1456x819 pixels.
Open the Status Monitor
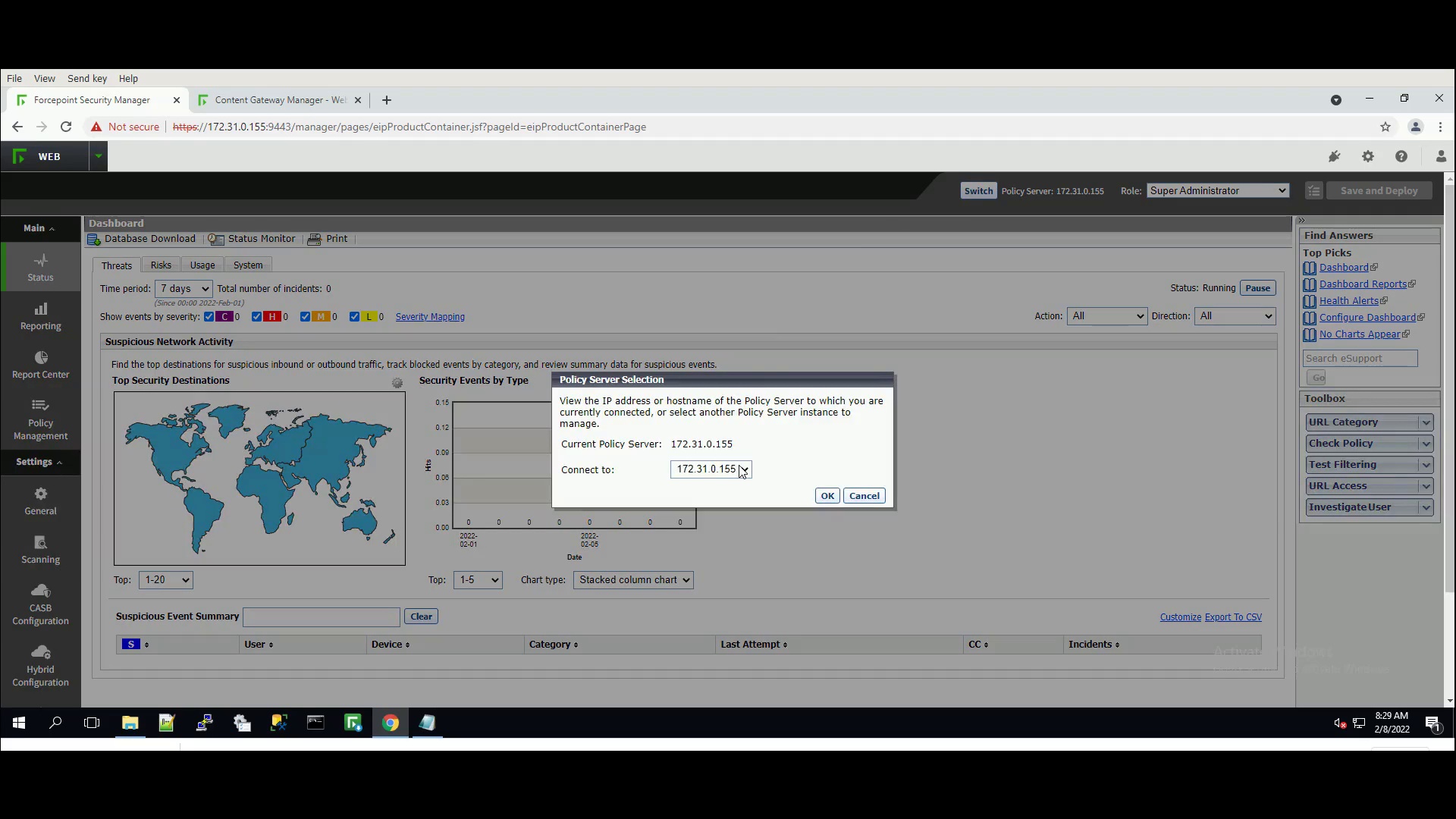(252, 239)
